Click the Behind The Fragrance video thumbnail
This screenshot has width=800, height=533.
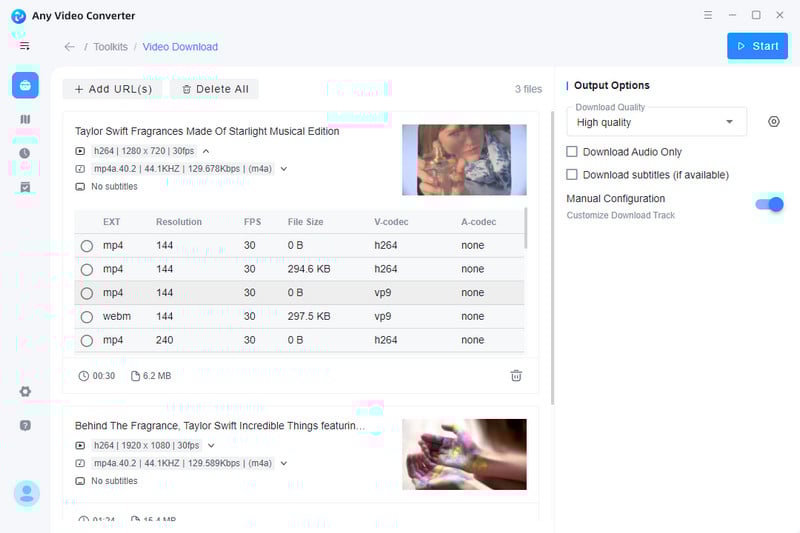(x=464, y=454)
